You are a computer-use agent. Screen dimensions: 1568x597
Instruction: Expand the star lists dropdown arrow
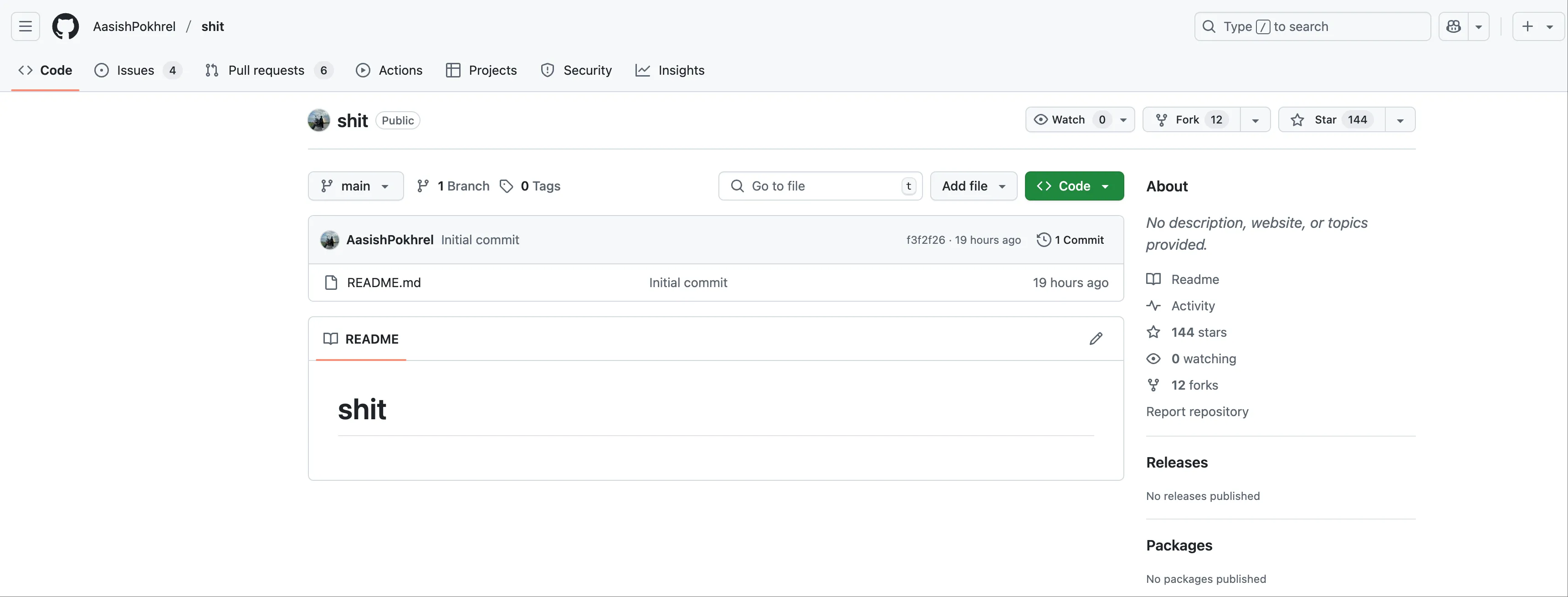point(1400,119)
